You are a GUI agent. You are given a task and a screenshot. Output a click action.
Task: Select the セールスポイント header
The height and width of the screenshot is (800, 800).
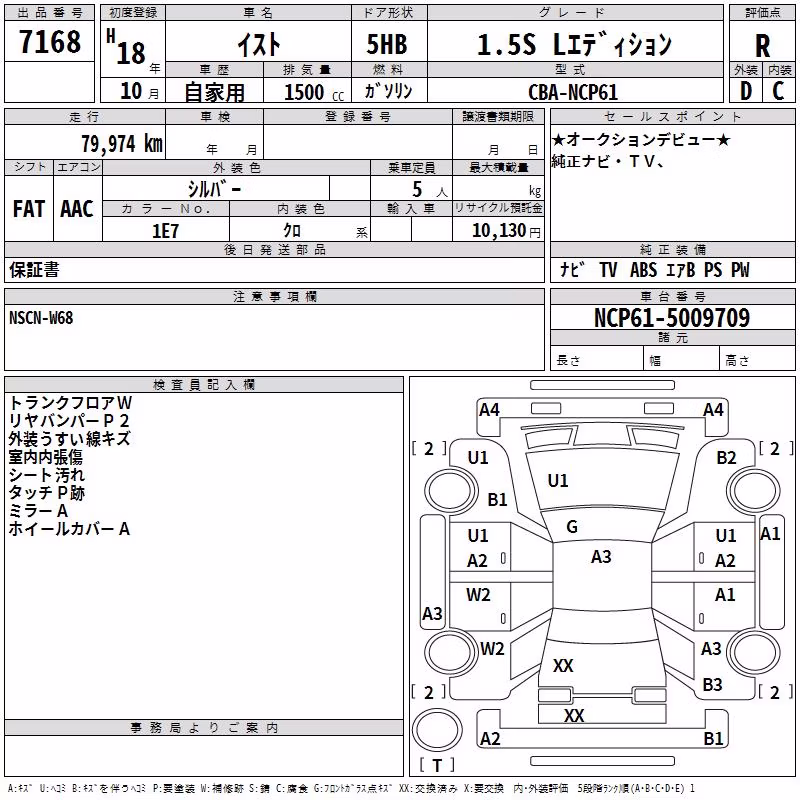[672, 117]
